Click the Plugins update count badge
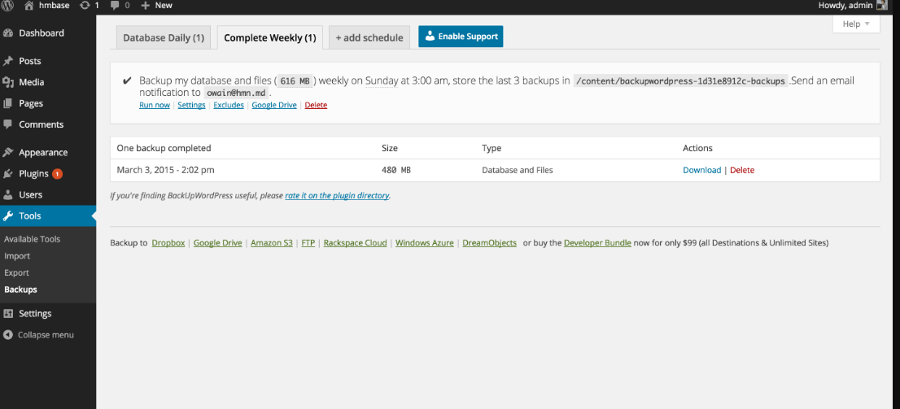The height and width of the screenshot is (409, 900). (x=57, y=174)
